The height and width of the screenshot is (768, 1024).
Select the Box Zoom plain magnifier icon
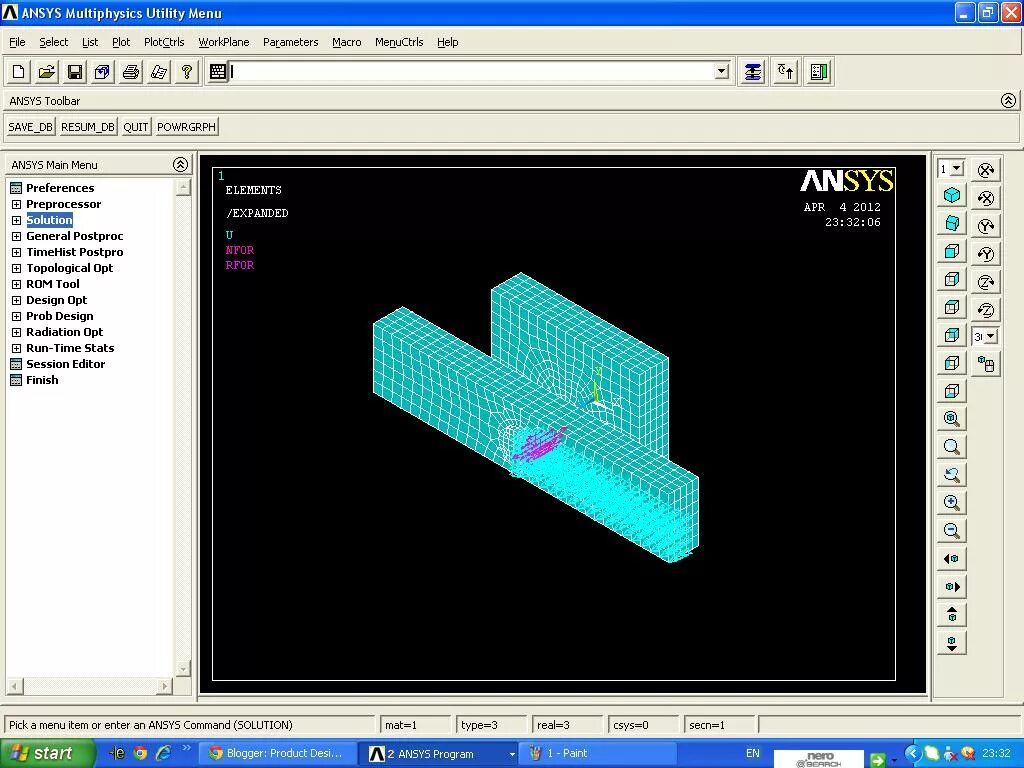coord(952,447)
